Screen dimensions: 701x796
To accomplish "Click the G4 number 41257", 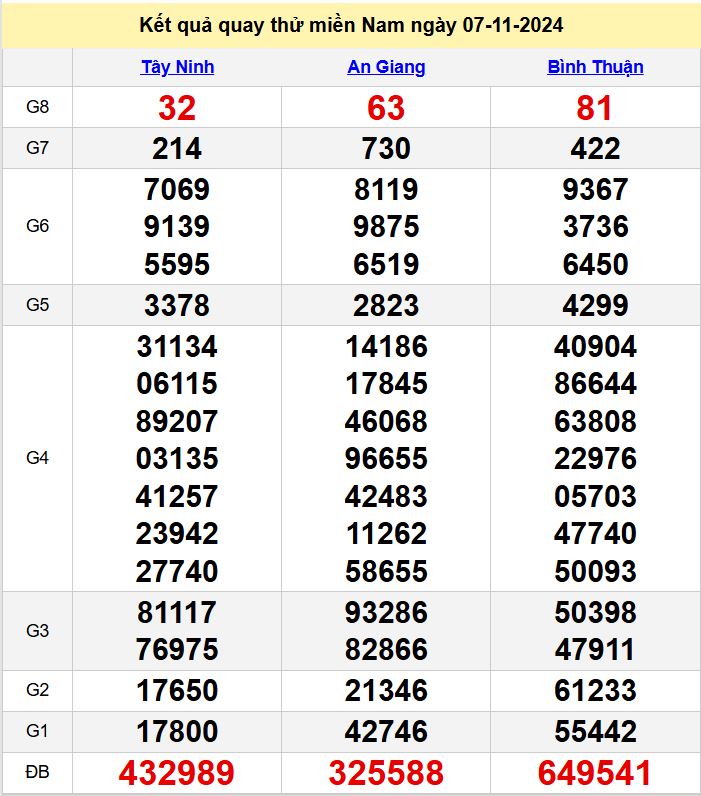I will click(177, 496).
